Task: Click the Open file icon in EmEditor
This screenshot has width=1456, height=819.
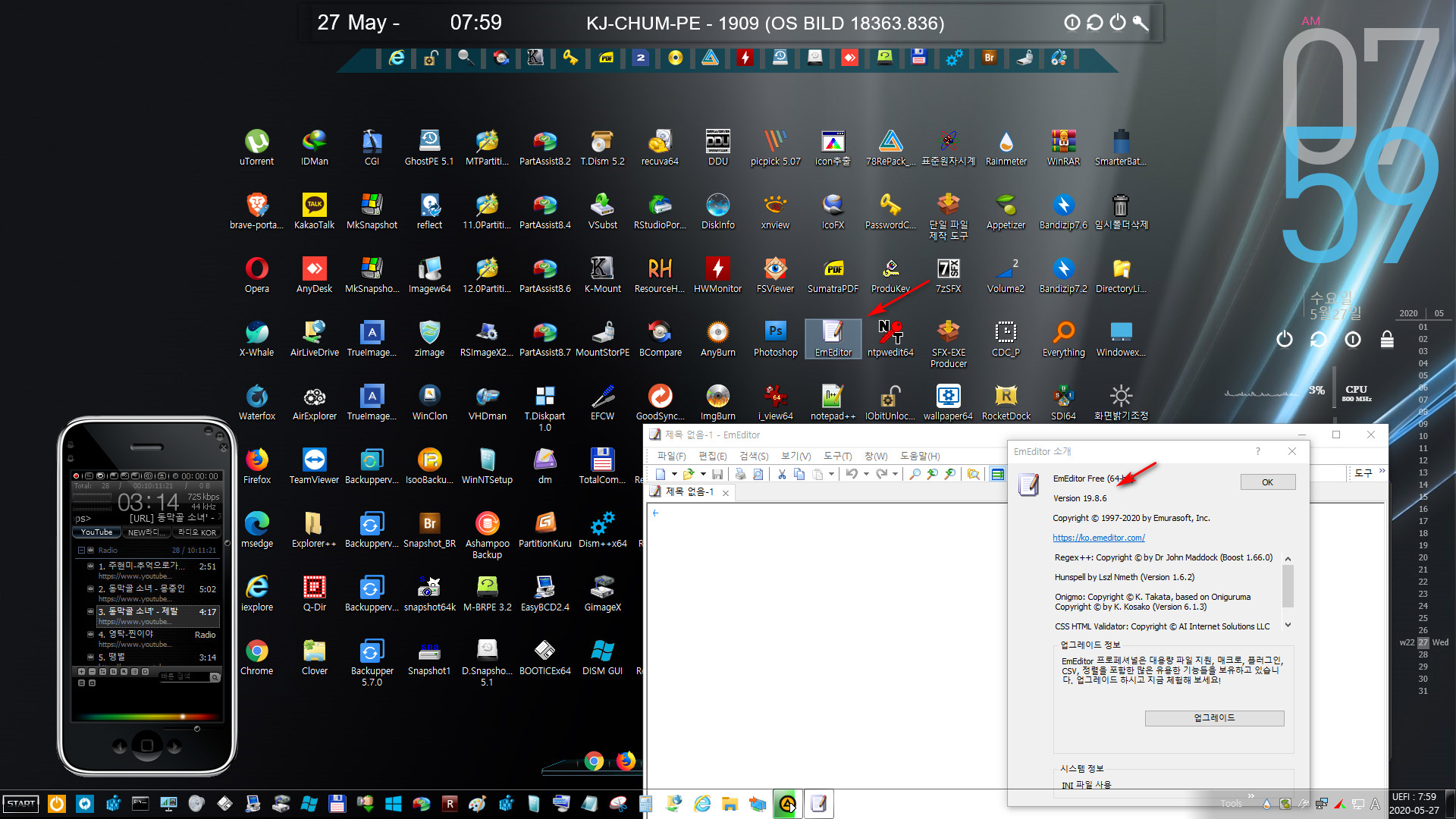Action: [x=689, y=474]
